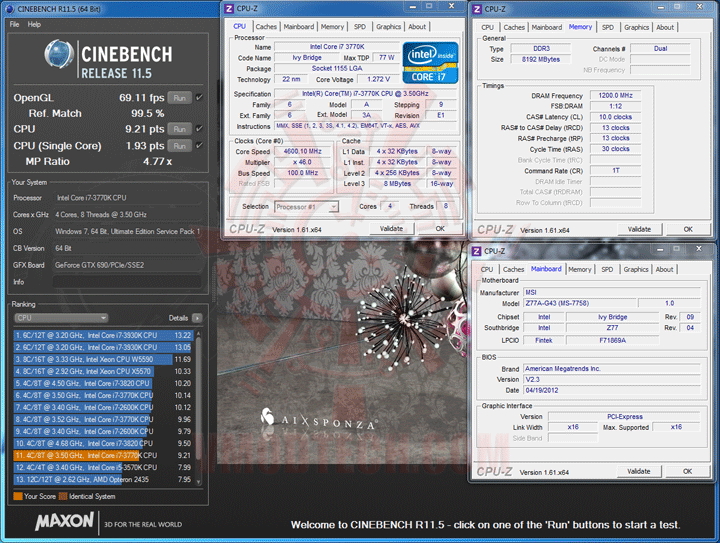Click the Identical System legend swatch
This screenshot has height=543, width=720.
point(63,496)
